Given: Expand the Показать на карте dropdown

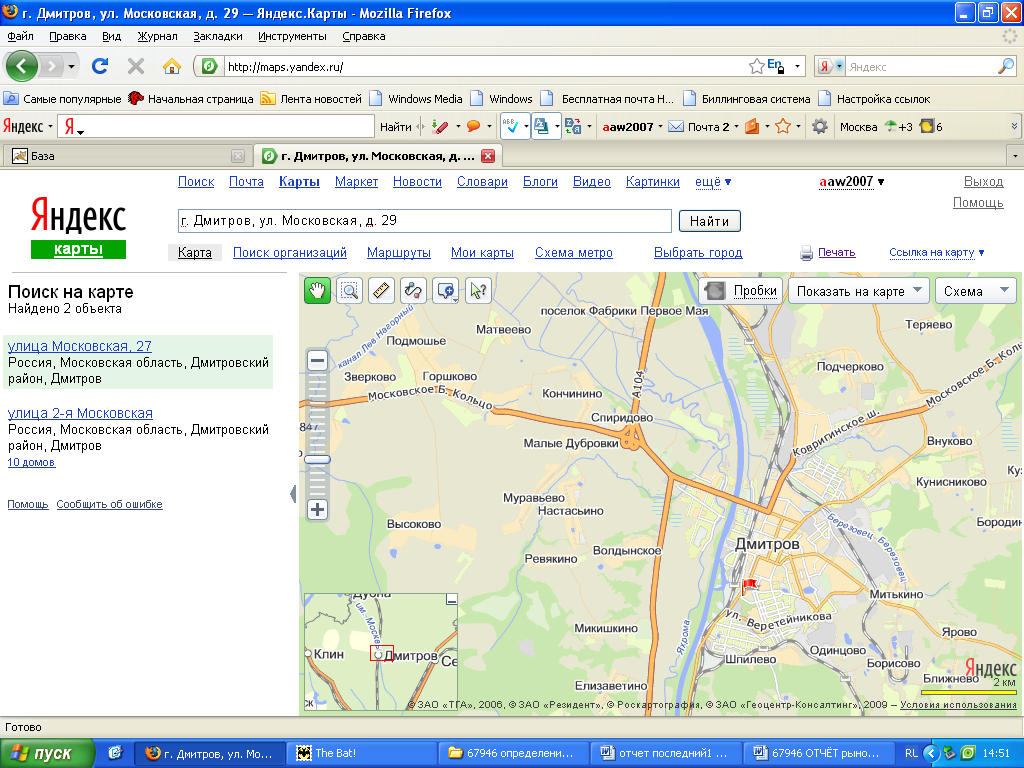Looking at the screenshot, I should coord(859,291).
